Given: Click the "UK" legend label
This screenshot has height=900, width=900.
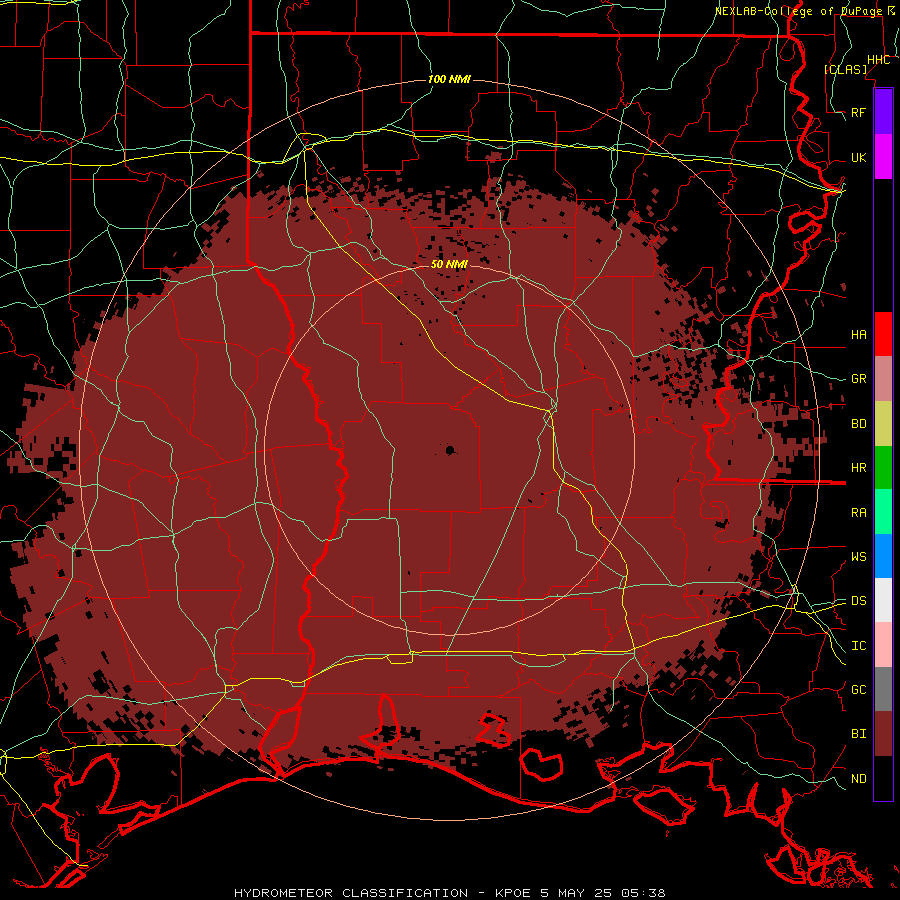Looking at the screenshot, I should tap(858, 158).
